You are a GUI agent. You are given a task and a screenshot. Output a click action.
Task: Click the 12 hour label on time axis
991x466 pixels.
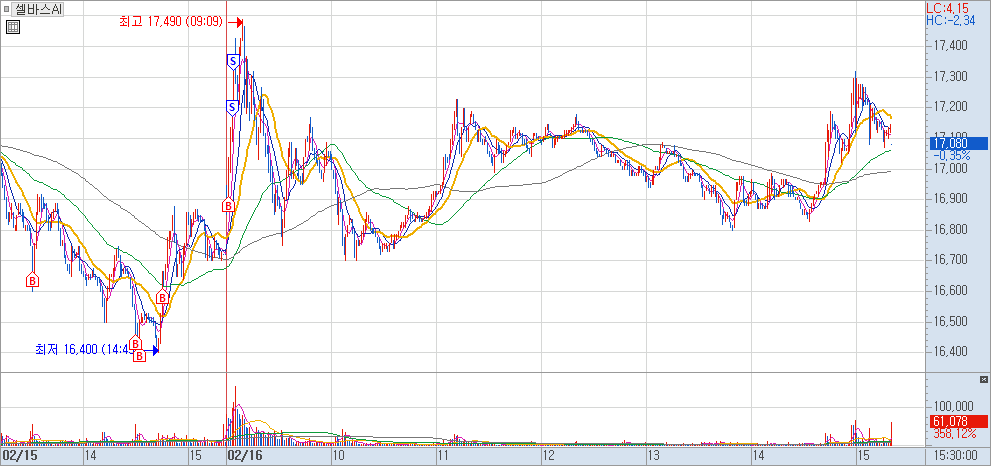(547, 455)
